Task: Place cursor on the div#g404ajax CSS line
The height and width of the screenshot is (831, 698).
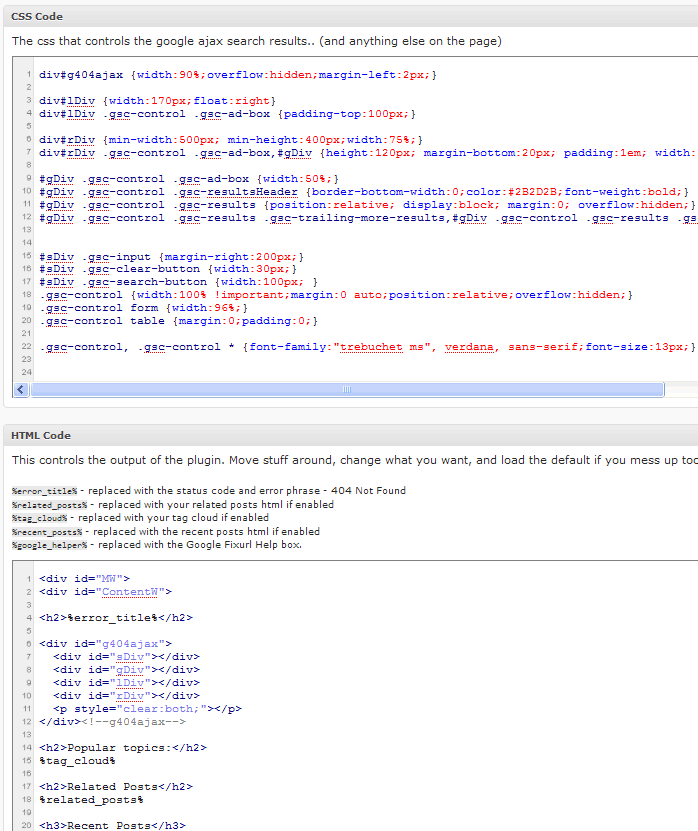Action: (237, 75)
